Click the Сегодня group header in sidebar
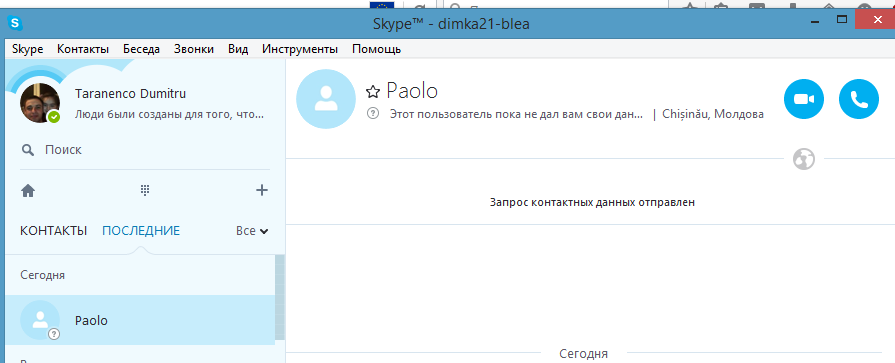 pyautogui.click(x=43, y=275)
